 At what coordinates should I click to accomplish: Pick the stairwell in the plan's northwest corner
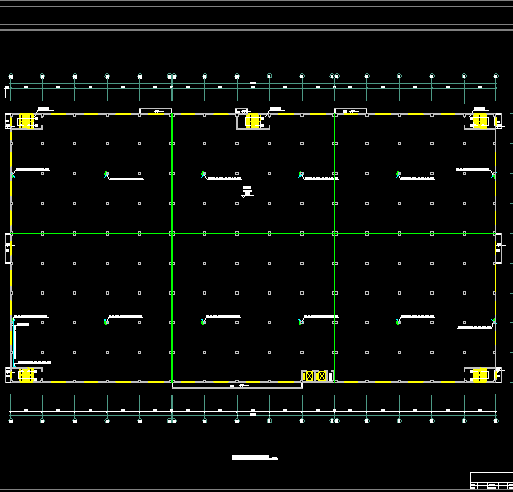[26, 121]
